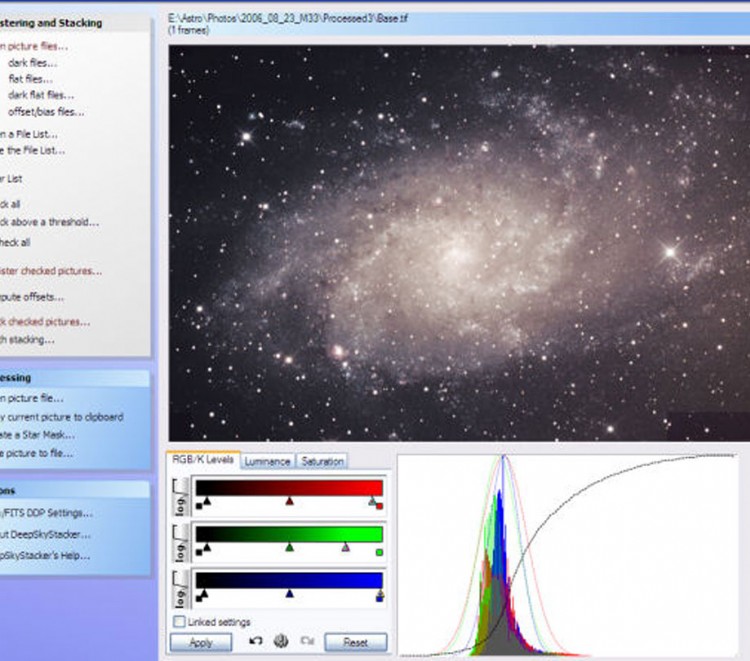
Task: Click Register checked pictures link
Action: click(x=51, y=271)
